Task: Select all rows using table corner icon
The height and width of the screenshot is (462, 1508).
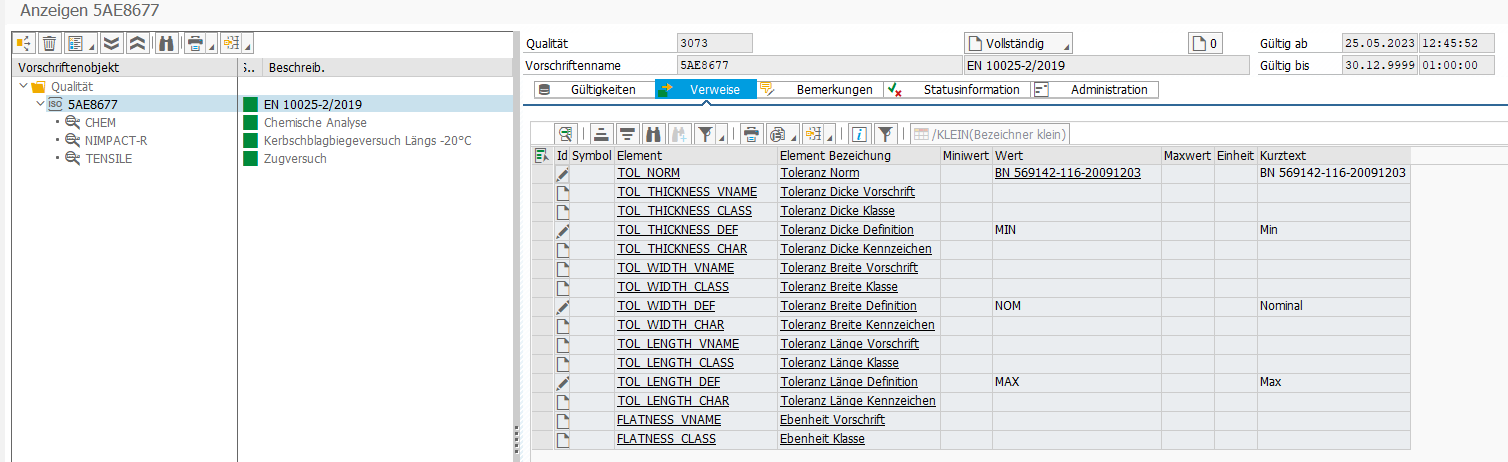Action: (x=541, y=155)
